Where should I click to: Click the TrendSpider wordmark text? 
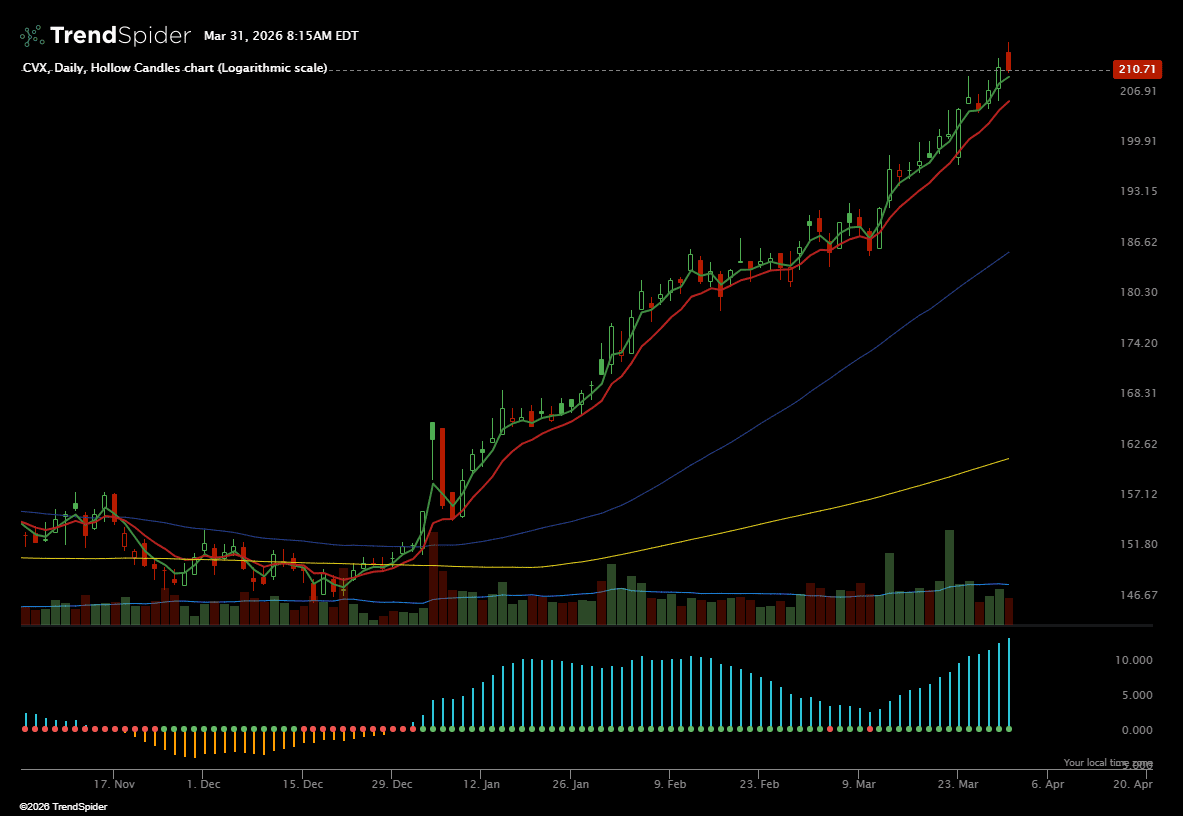(x=120, y=36)
